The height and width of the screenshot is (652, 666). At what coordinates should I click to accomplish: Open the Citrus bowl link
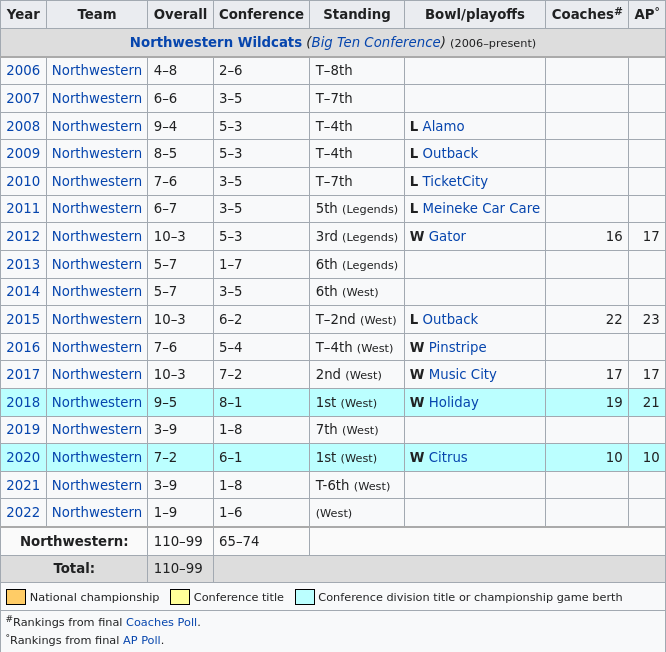point(448,457)
